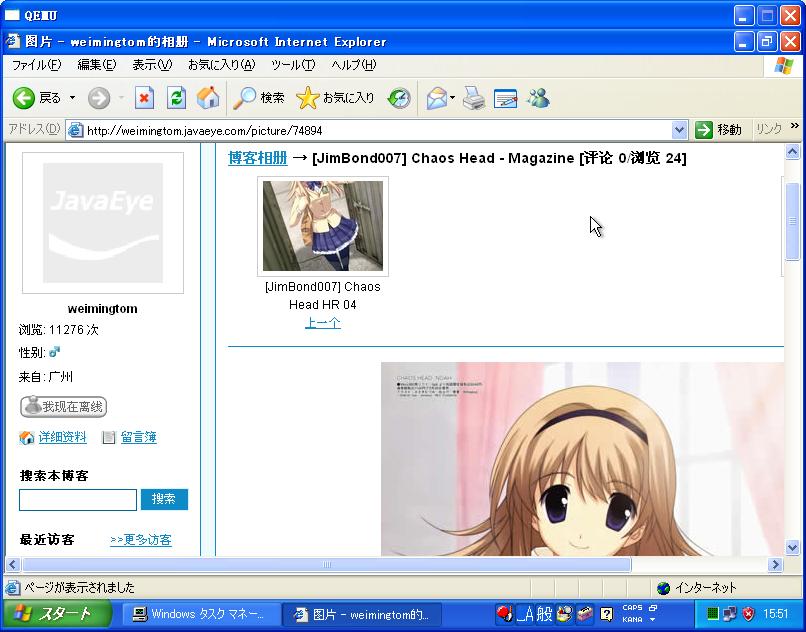Click the horizontal scrollbar thumb
This screenshot has width=806, height=632.
[x=326, y=565]
